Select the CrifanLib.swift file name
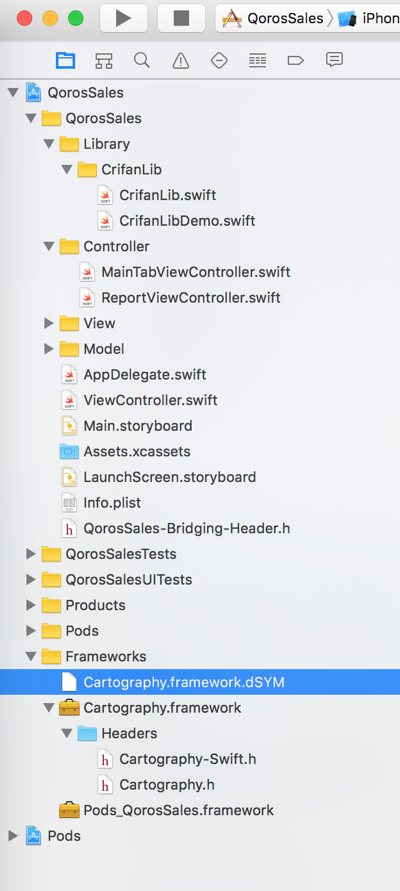400x891 pixels. coord(168,195)
